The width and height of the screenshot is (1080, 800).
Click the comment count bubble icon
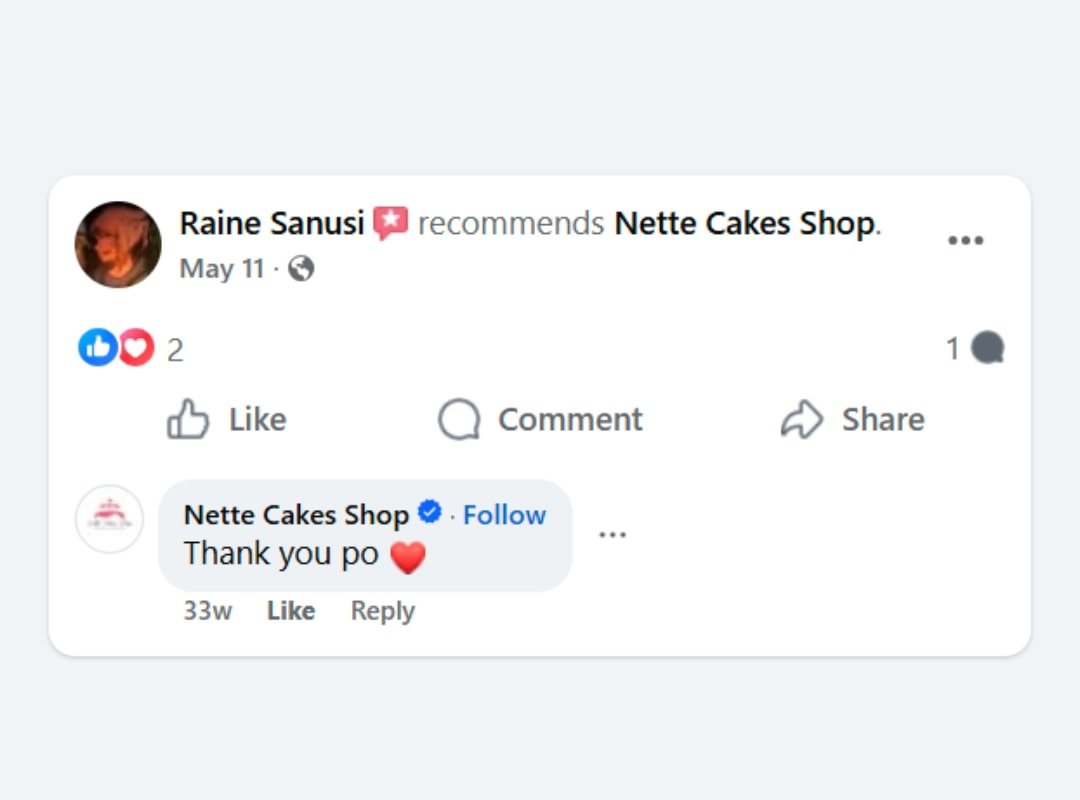987,348
